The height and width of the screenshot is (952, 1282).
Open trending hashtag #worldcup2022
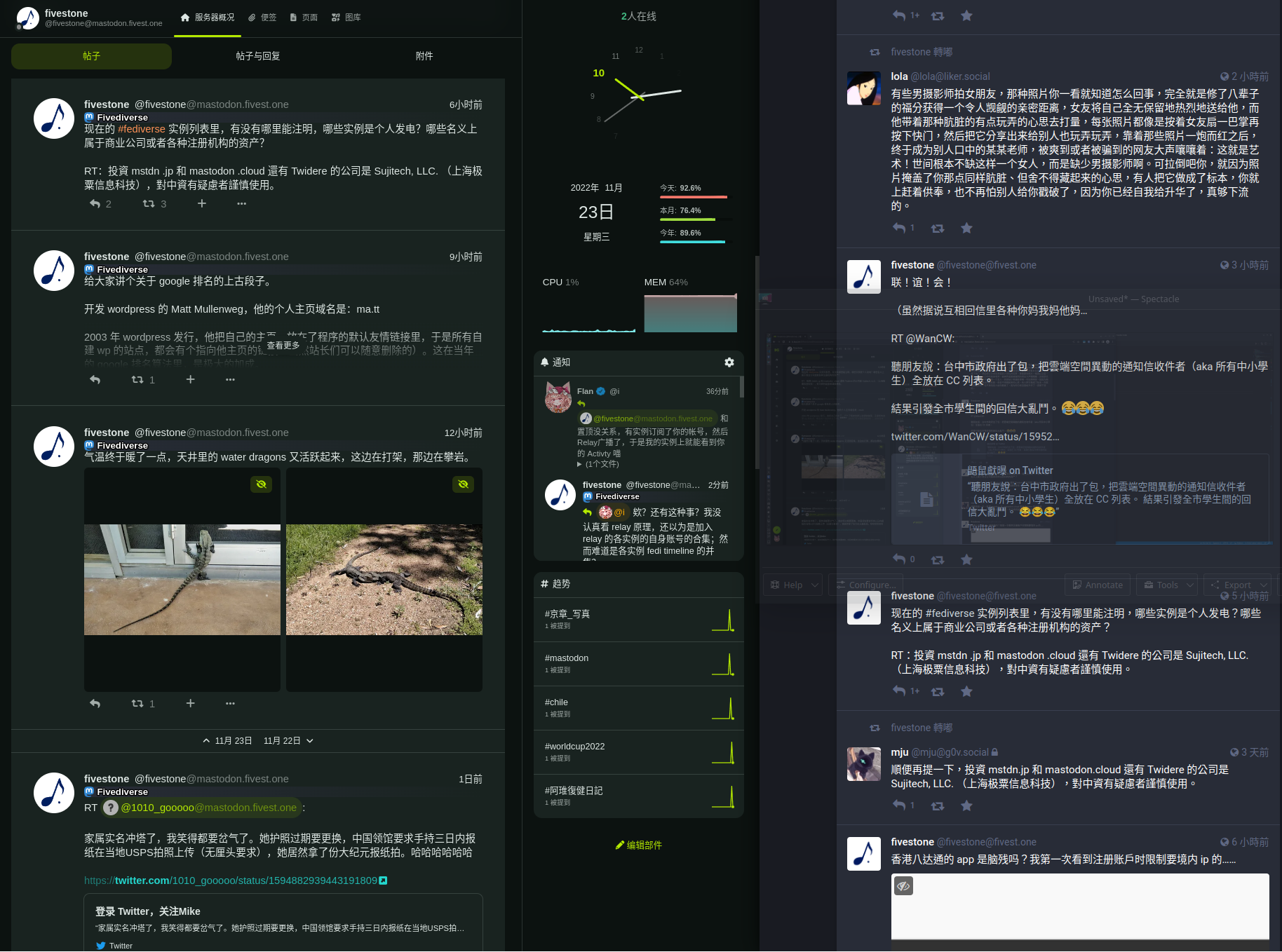click(574, 746)
